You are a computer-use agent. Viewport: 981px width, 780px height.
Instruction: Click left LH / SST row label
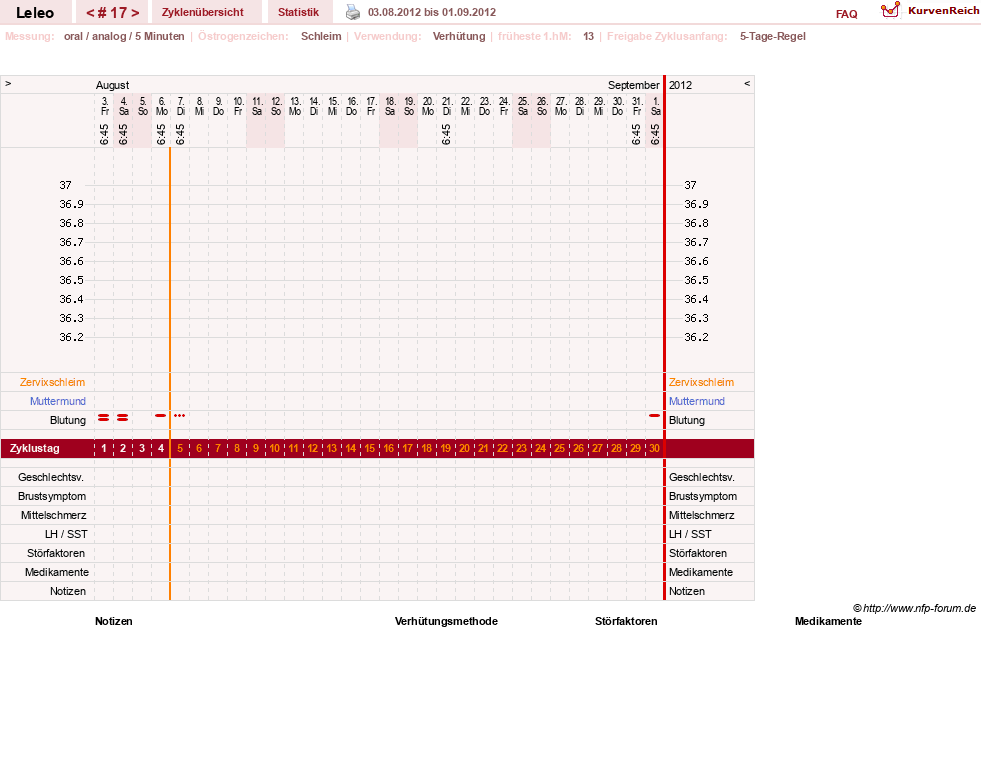pos(66,534)
